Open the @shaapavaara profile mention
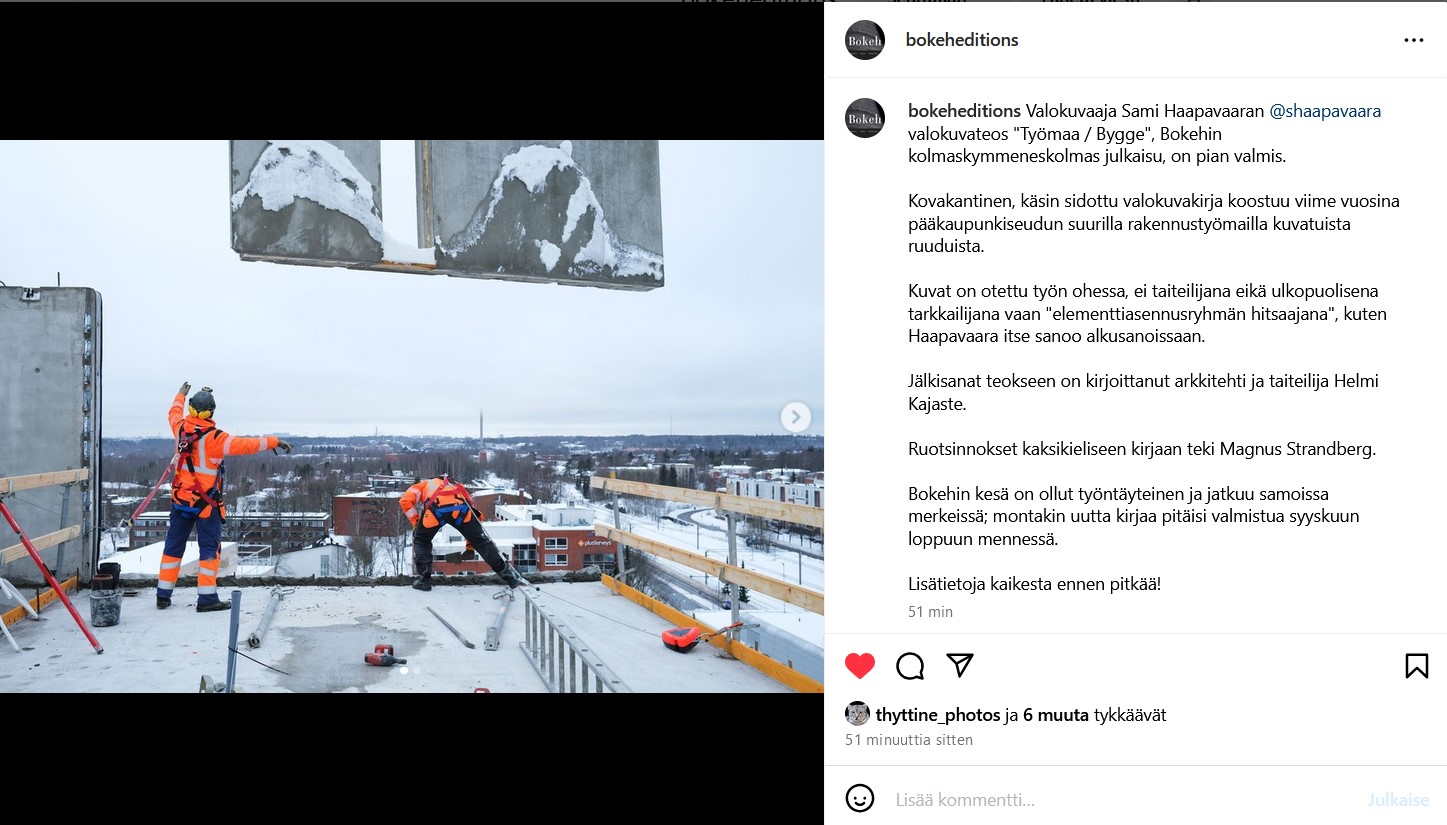The height and width of the screenshot is (825, 1447). pyautogui.click(x=1325, y=111)
